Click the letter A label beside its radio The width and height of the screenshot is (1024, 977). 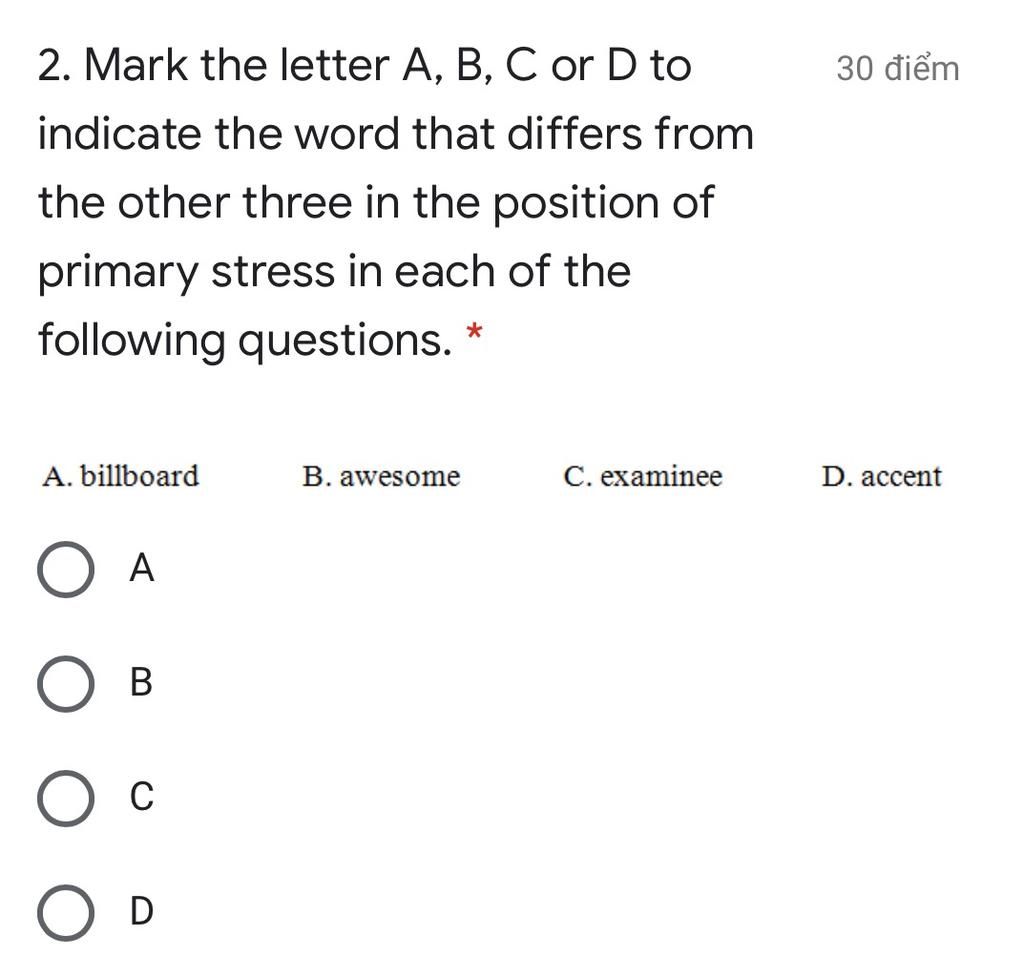(142, 568)
